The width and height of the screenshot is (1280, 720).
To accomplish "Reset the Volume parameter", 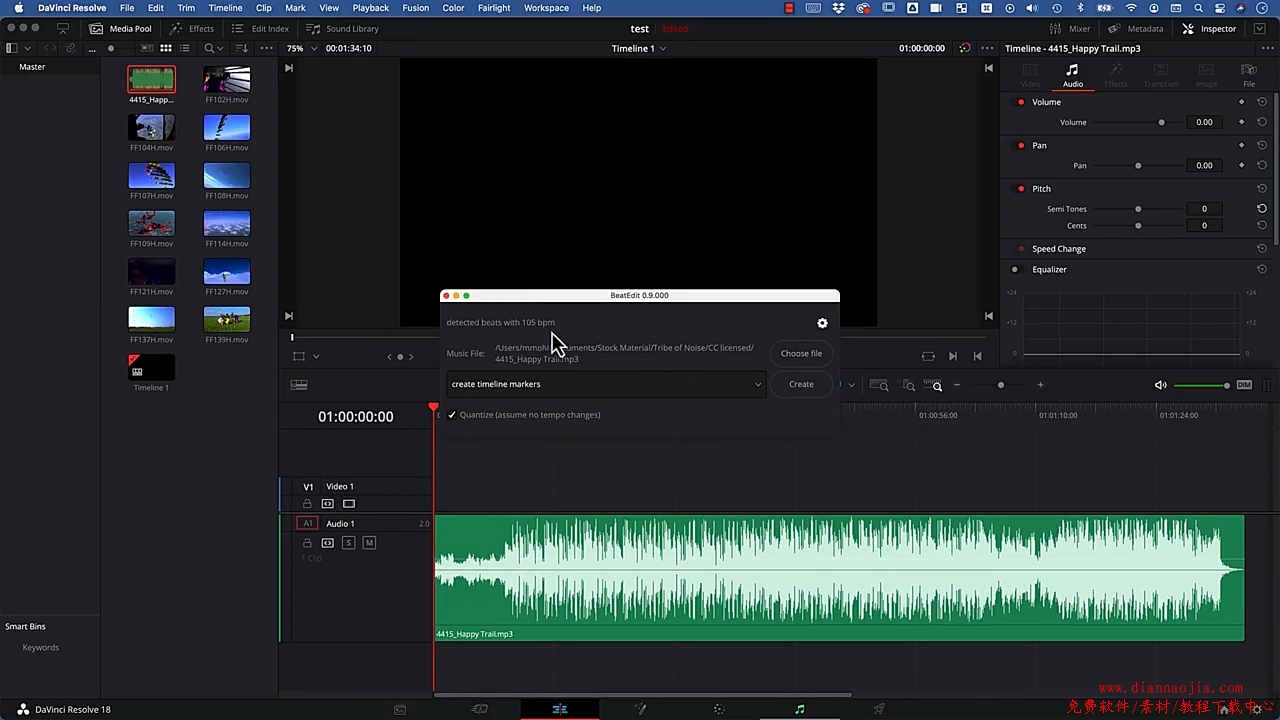I will point(1262,102).
